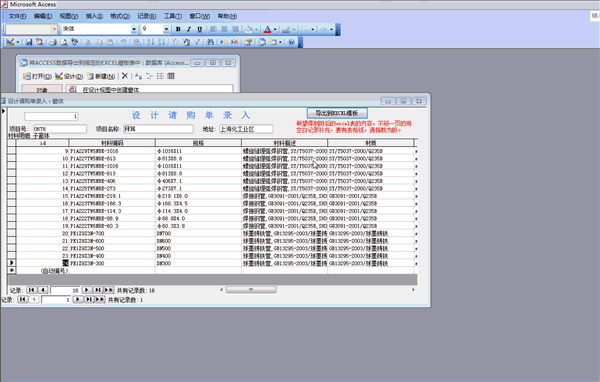Click the 项目号 input field
This screenshot has height=382, width=600.
point(60,129)
